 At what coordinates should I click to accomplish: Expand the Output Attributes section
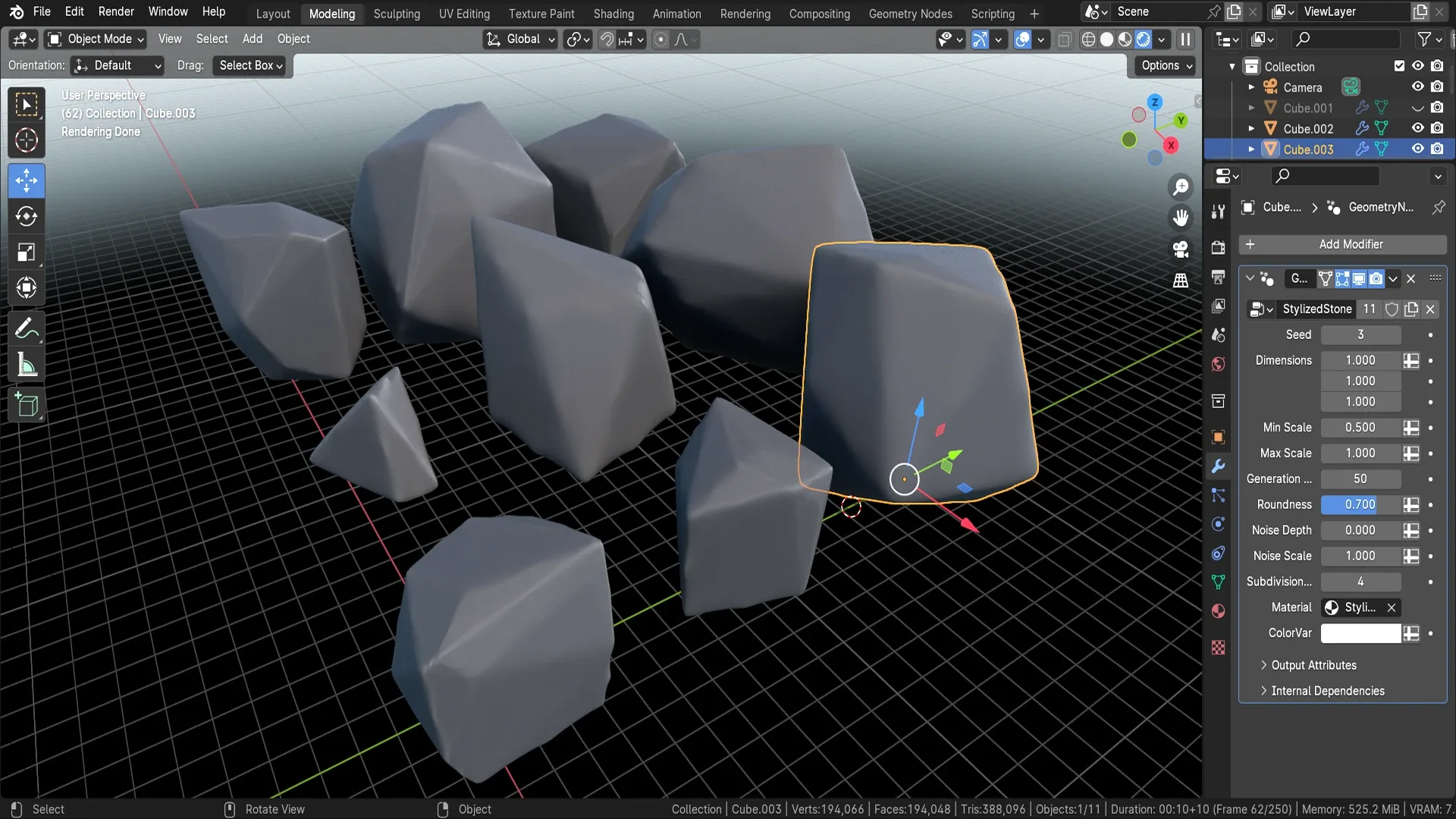click(x=1313, y=665)
